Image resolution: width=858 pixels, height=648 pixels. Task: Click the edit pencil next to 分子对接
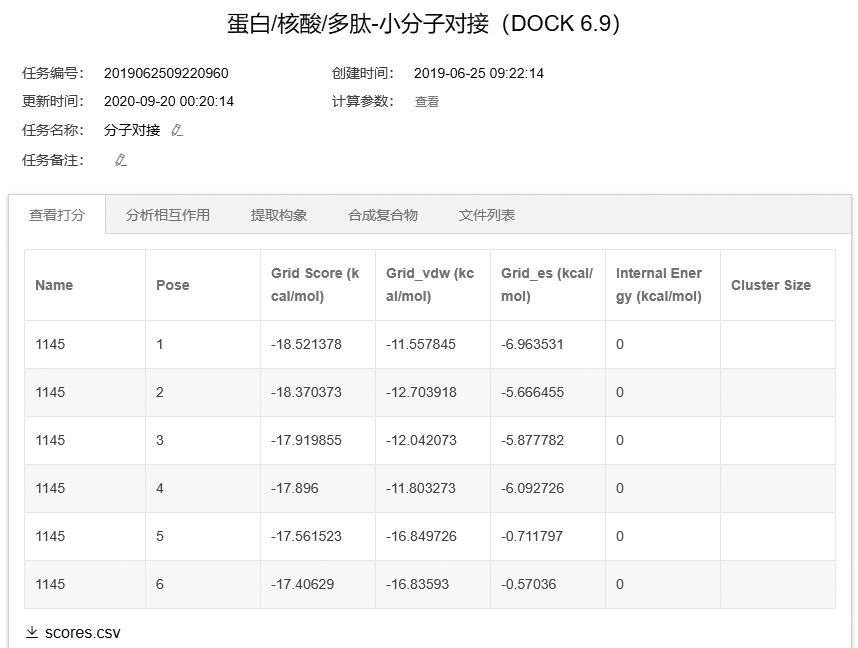click(x=177, y=130)
